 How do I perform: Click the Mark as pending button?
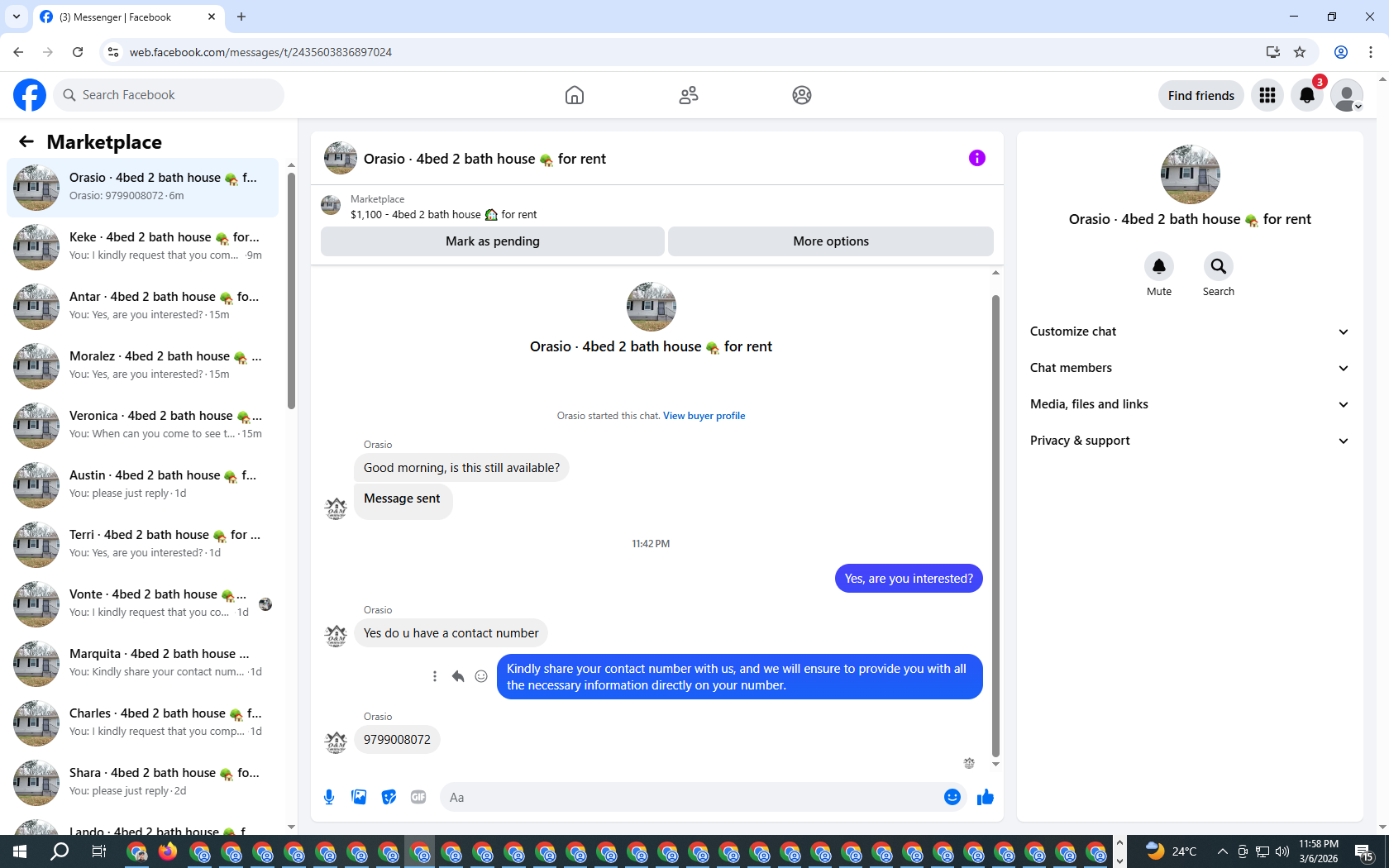(493, 241)
